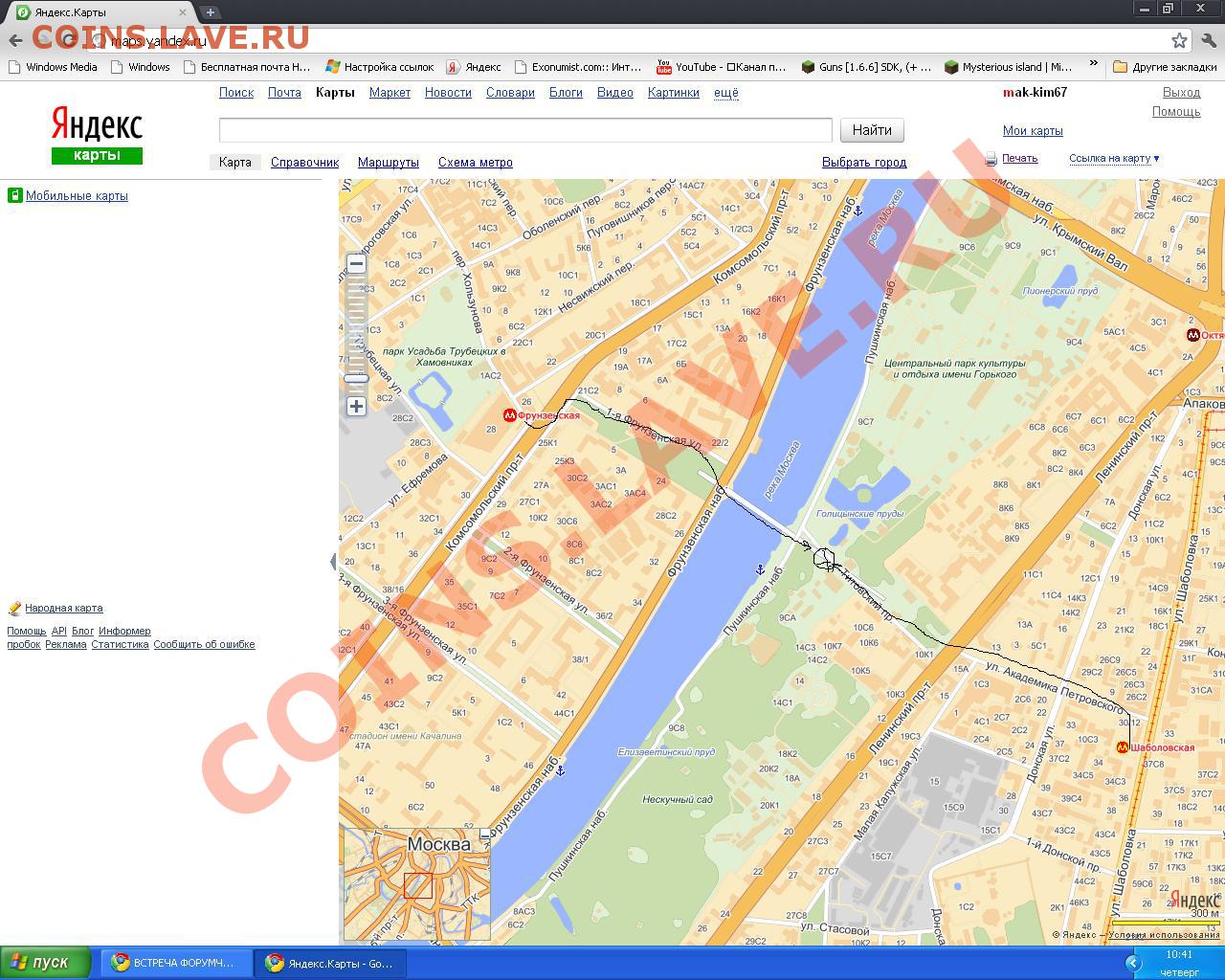This screenshot has width=1225, height=980.
Task: Open the Яндекс bookmark in the bookmarks bar
Action: tap(474, 67)
